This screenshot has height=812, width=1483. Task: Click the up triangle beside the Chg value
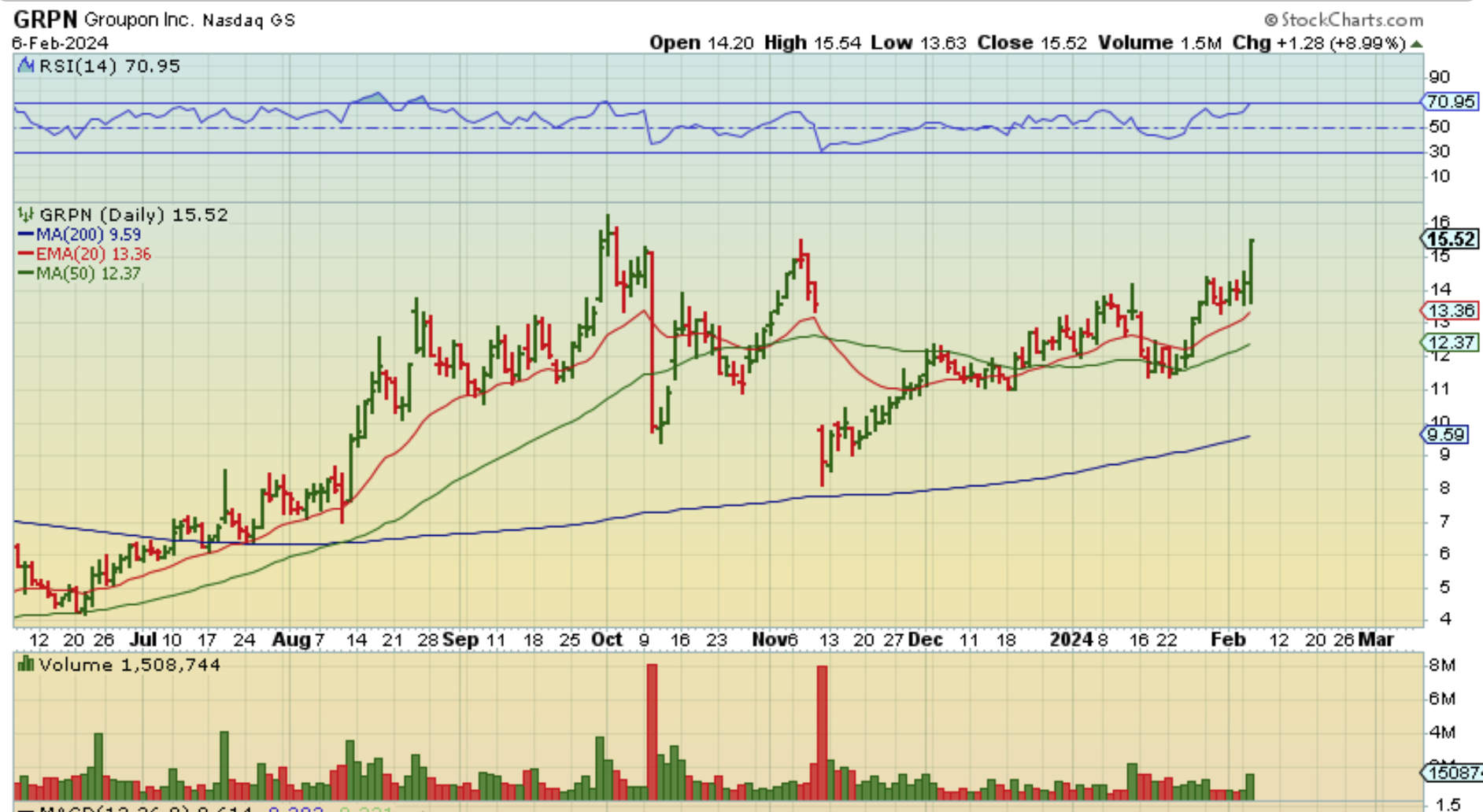(x=1416, y=43)
